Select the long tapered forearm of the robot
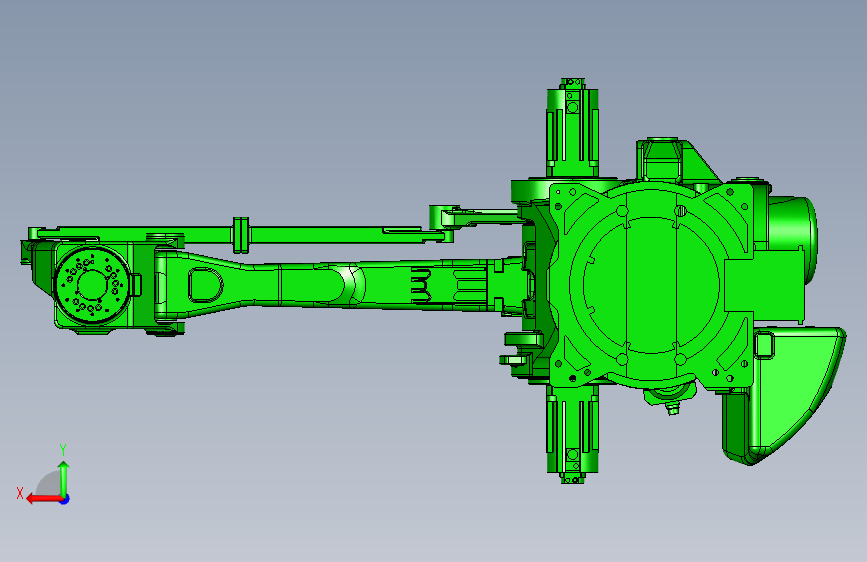The width and height of the screenshot is (867, 562). [x=332, y=284]
